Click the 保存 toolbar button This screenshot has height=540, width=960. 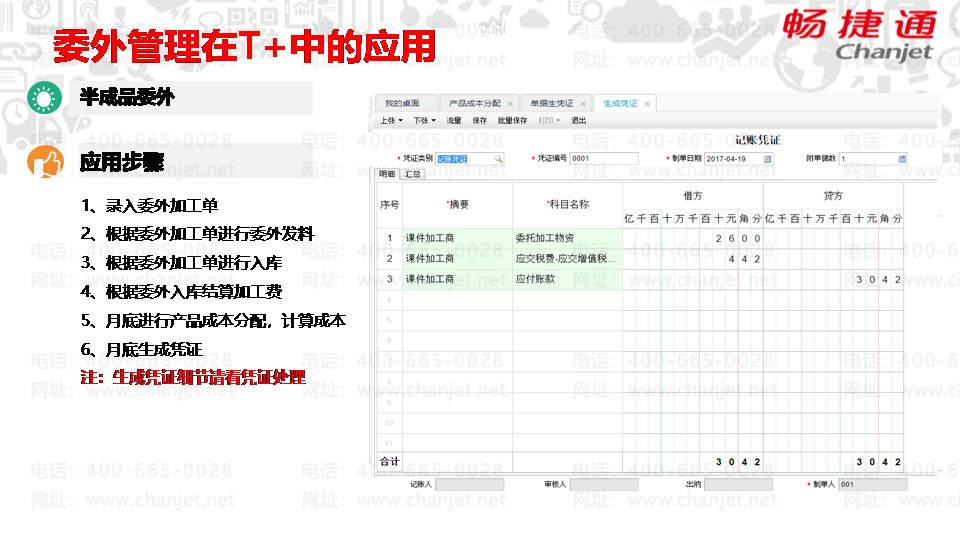pos(479,121)
